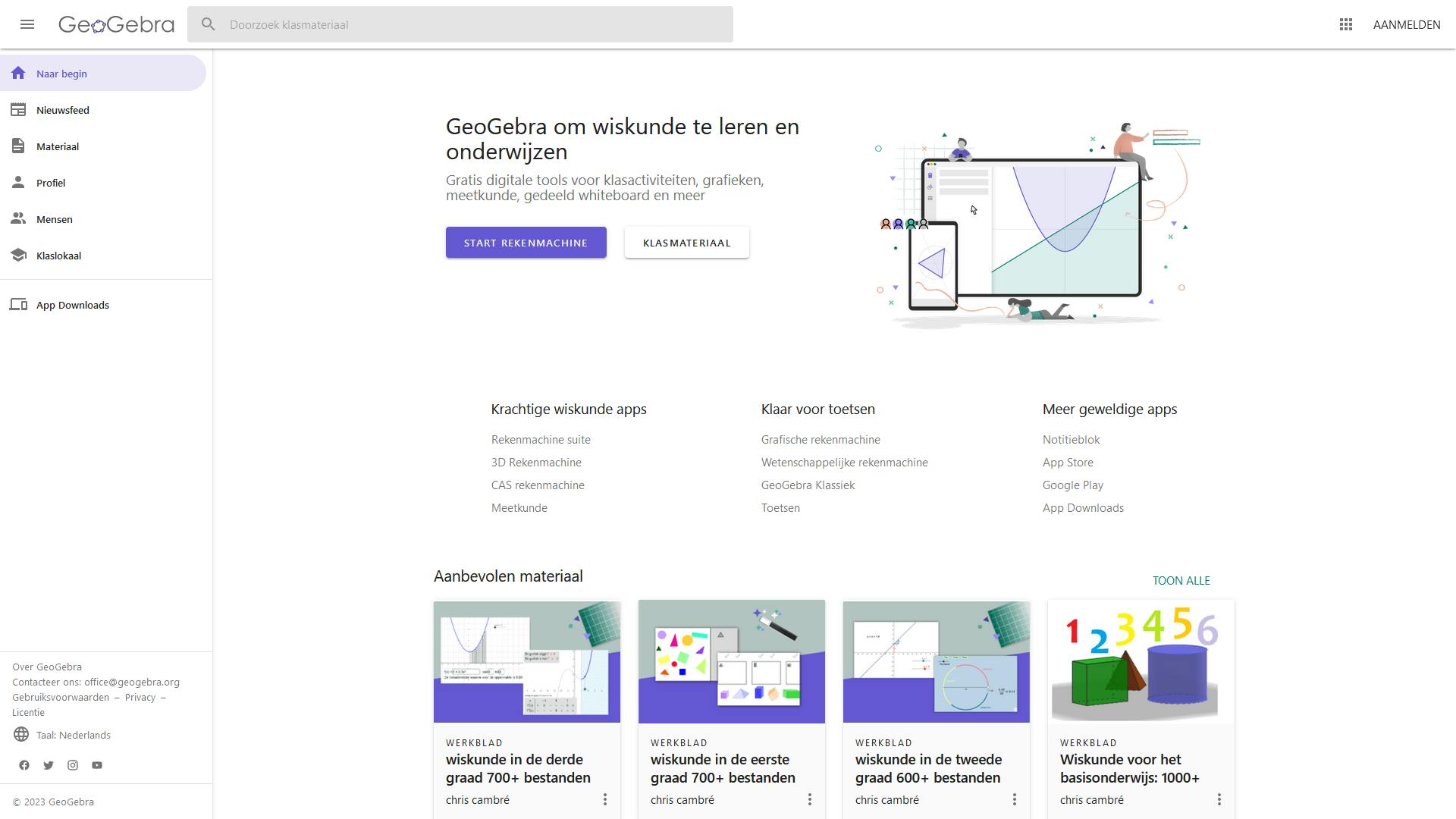Open GeoGebra's Twitter icon
Screen dimensions: 1456x819
pyautogui.click(x=49, y=765)
